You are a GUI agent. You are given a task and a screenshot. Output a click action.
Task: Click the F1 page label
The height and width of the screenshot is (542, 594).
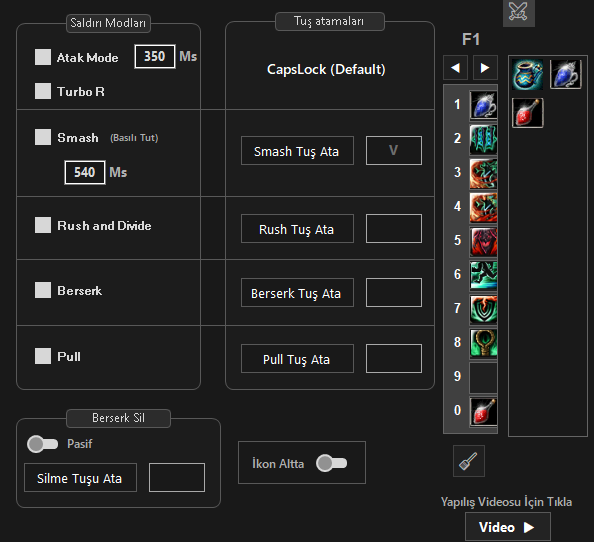(x=471, y=39)
